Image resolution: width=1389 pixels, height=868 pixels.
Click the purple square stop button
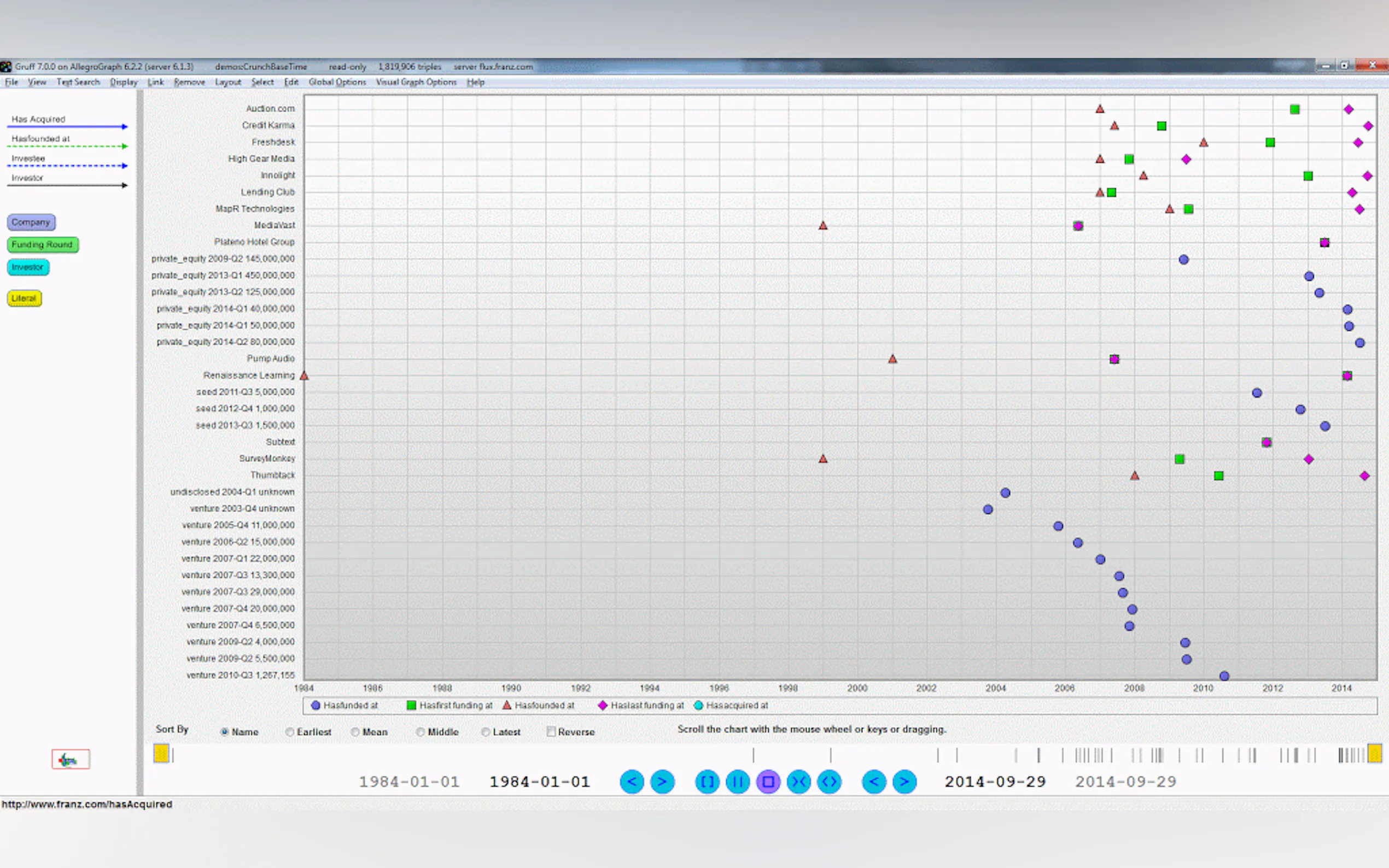pos(768,781)
